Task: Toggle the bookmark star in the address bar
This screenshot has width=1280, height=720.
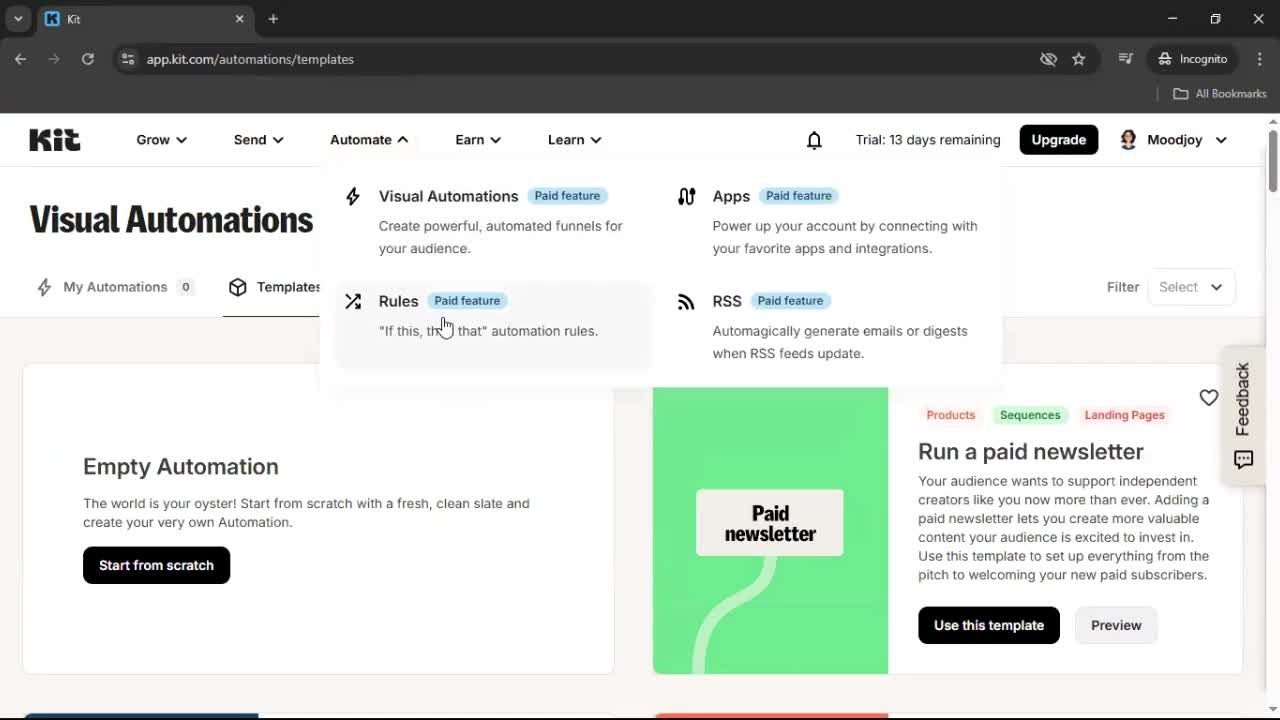Action: 1079,59
